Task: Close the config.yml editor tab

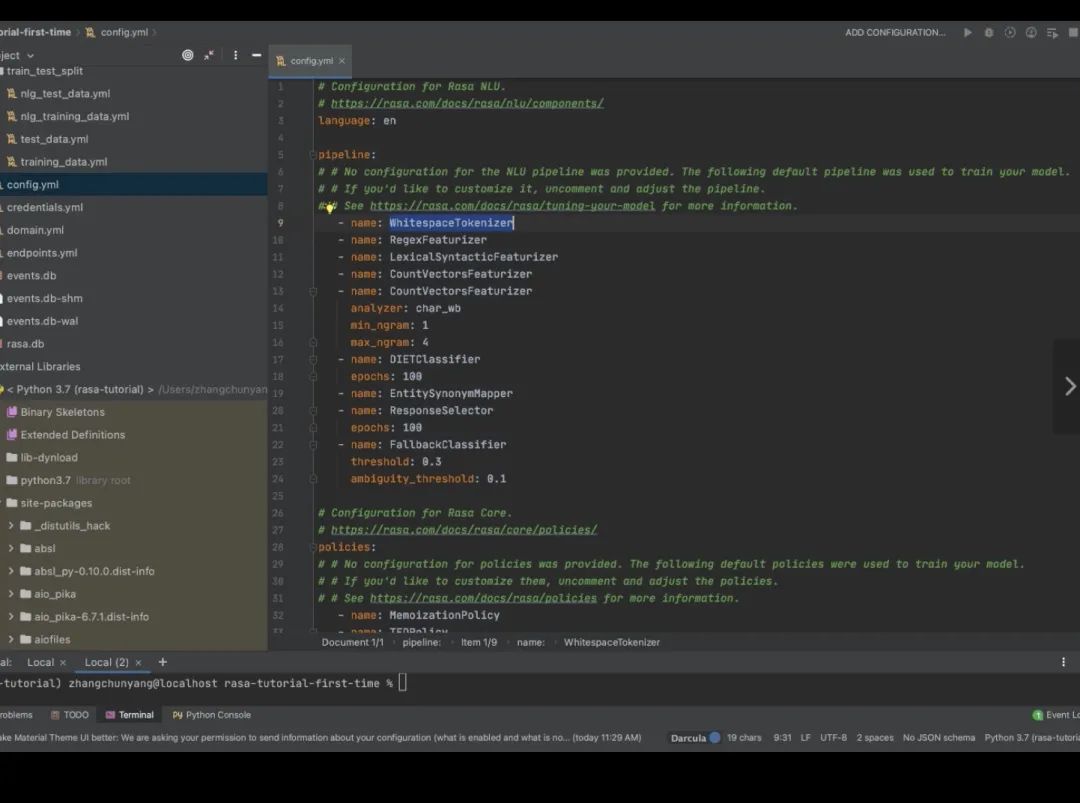Action: [x=342, y=61]
